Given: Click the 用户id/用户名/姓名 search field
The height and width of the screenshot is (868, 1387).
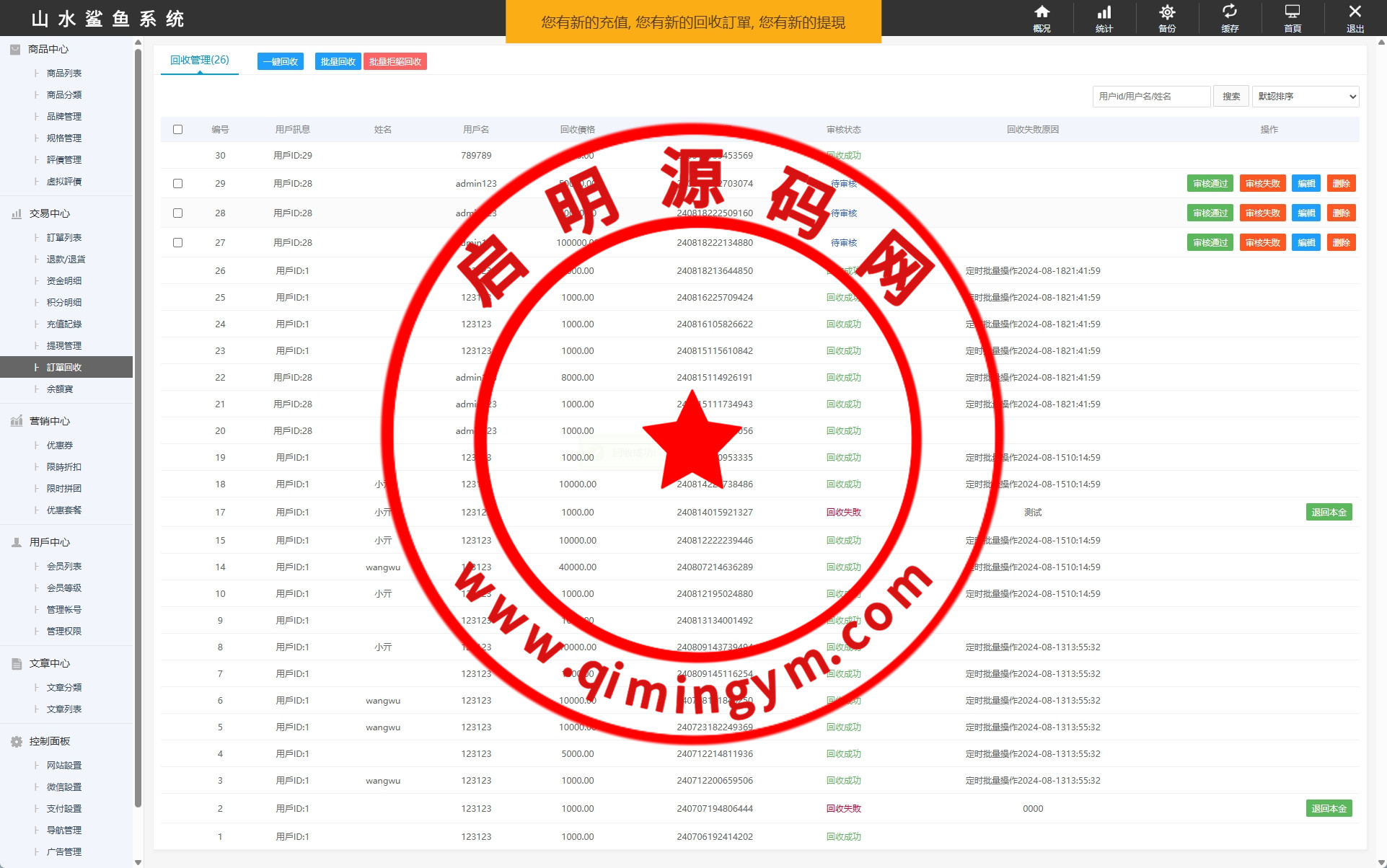Looking at the screenshot, I should tap(1151, 97).
